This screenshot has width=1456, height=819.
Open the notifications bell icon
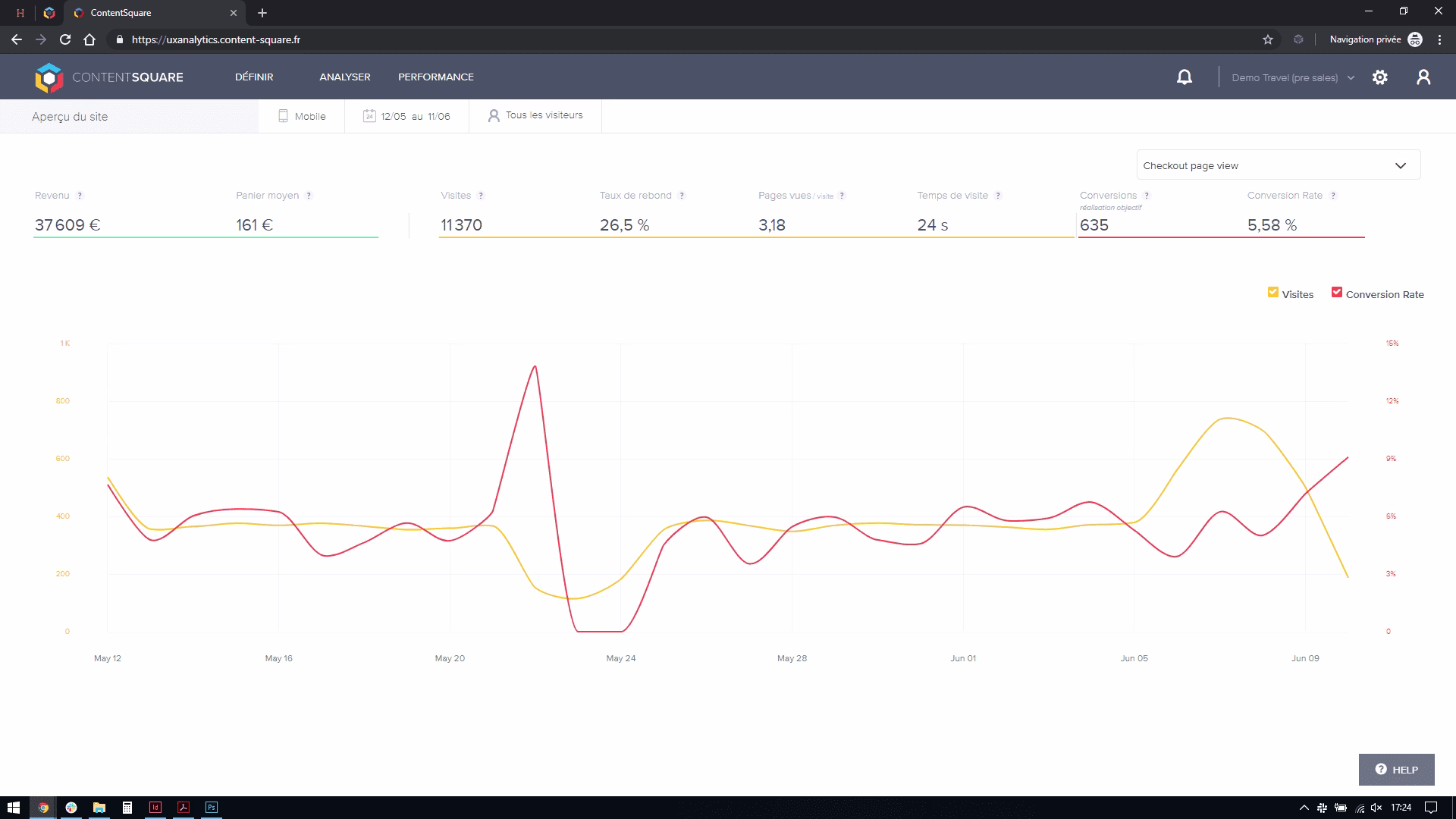click(1184, 77)
